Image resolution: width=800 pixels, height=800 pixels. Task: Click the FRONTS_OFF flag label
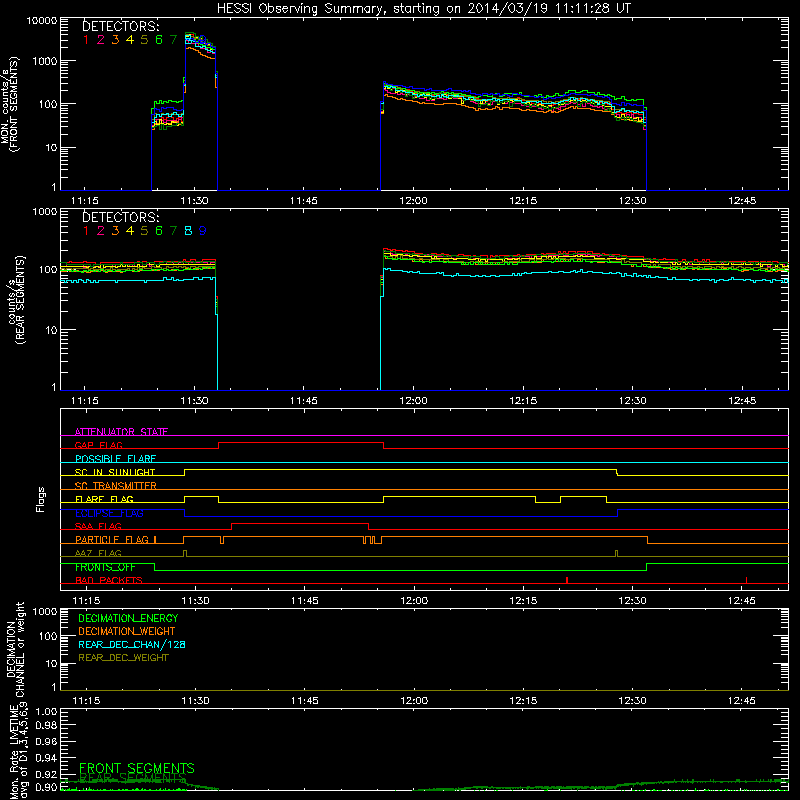point(105,567)
